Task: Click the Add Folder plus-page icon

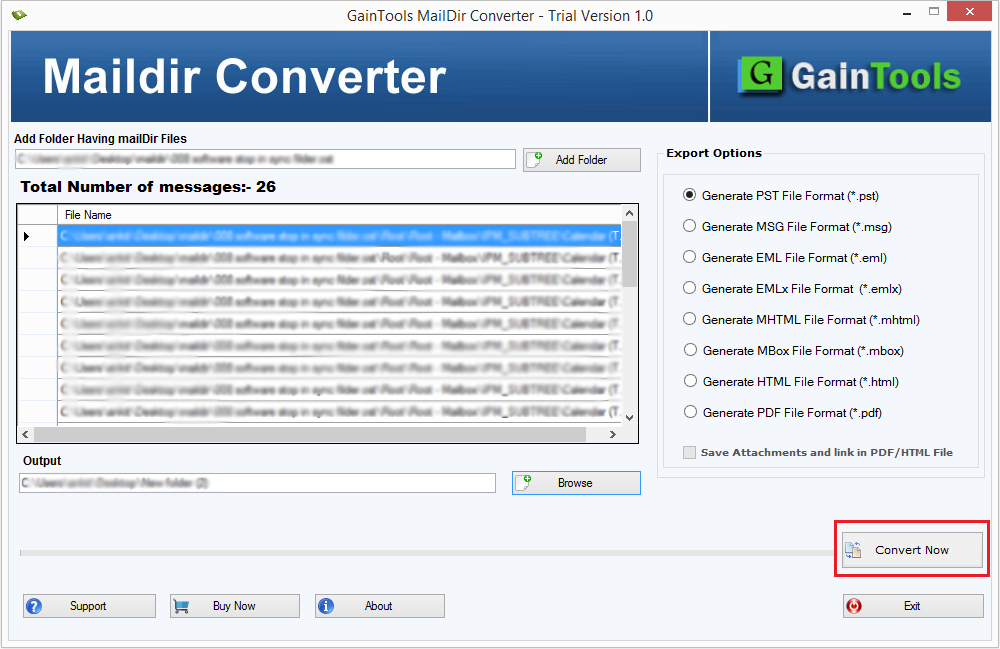Action: (534, 159)
